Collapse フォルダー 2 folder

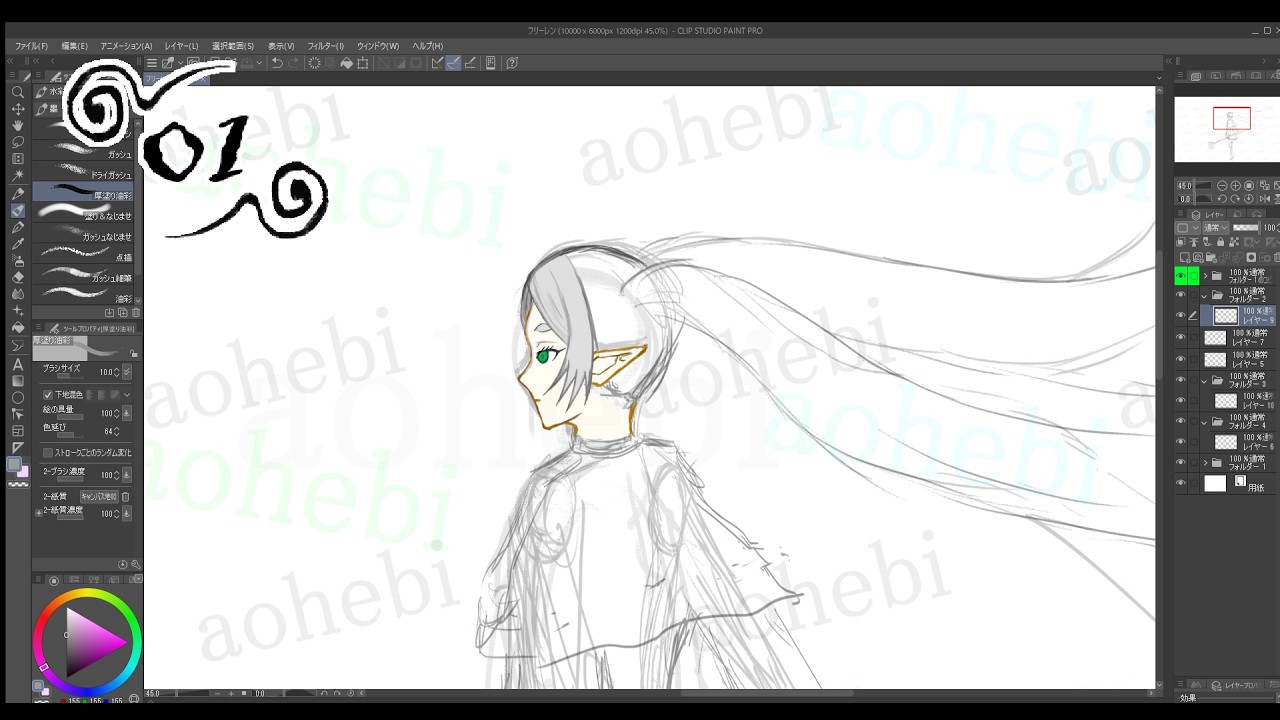(1205, 295)
